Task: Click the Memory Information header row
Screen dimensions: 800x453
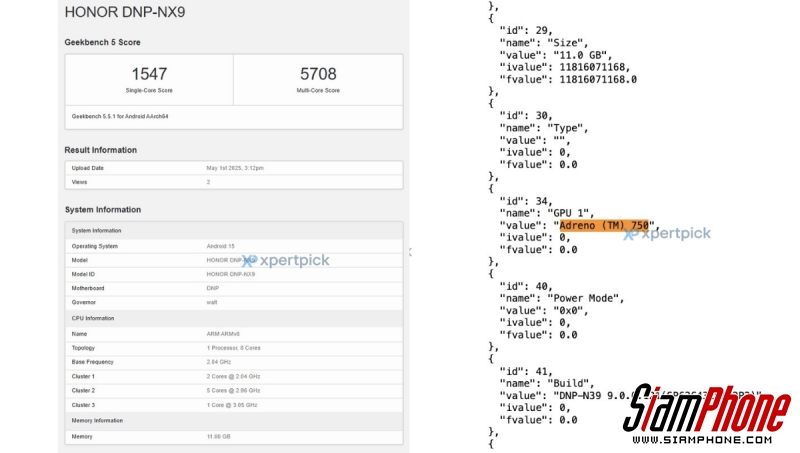Action: tap(234, 421)
